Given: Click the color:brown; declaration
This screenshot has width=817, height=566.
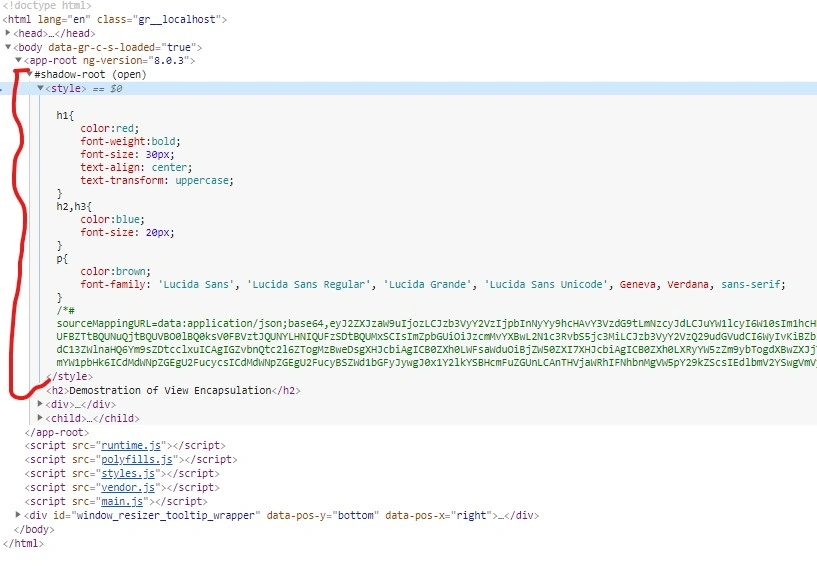Looking at the screenshot, I should coord(115,272).
